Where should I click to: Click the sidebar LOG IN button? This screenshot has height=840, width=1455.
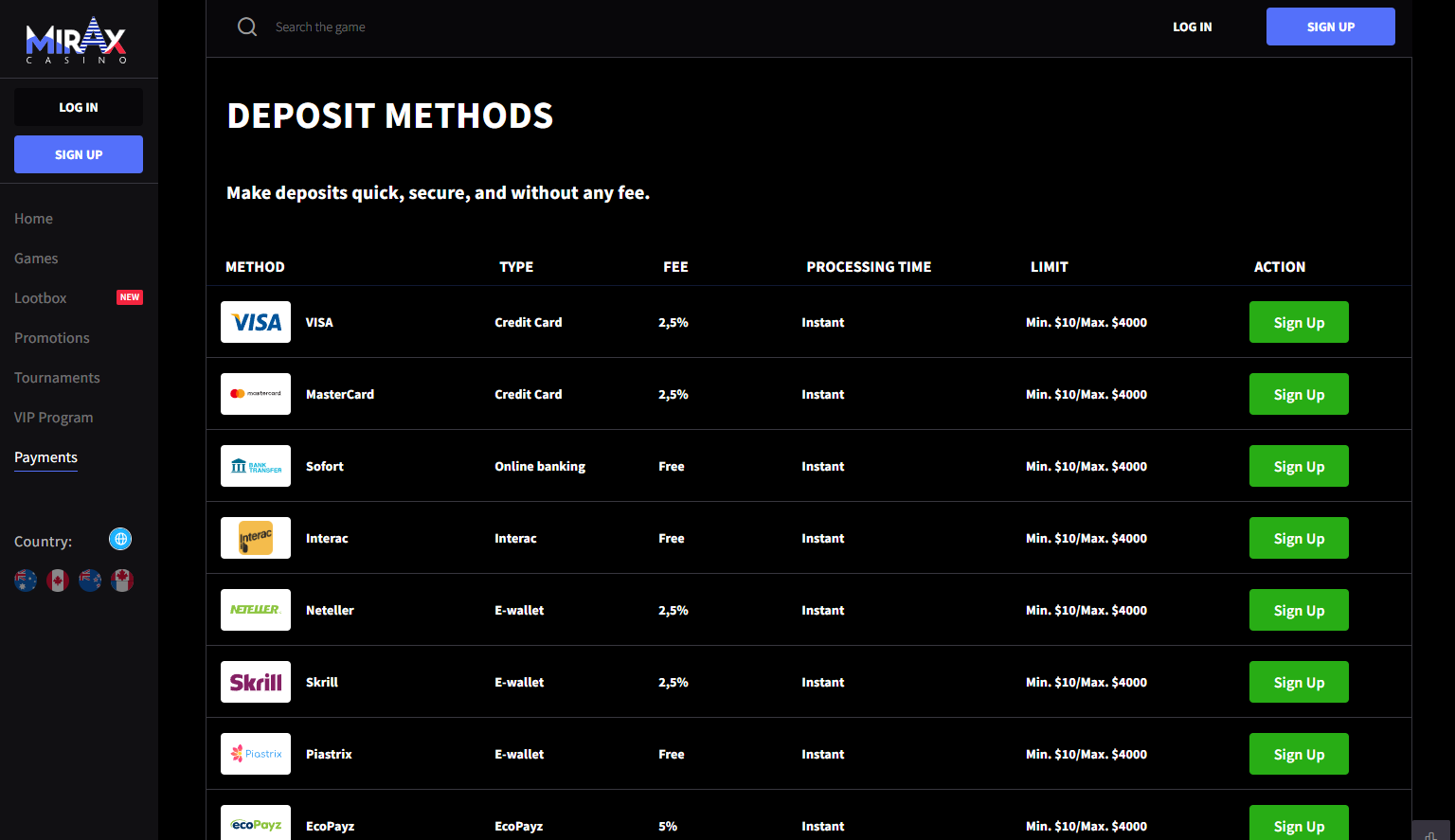79,107
